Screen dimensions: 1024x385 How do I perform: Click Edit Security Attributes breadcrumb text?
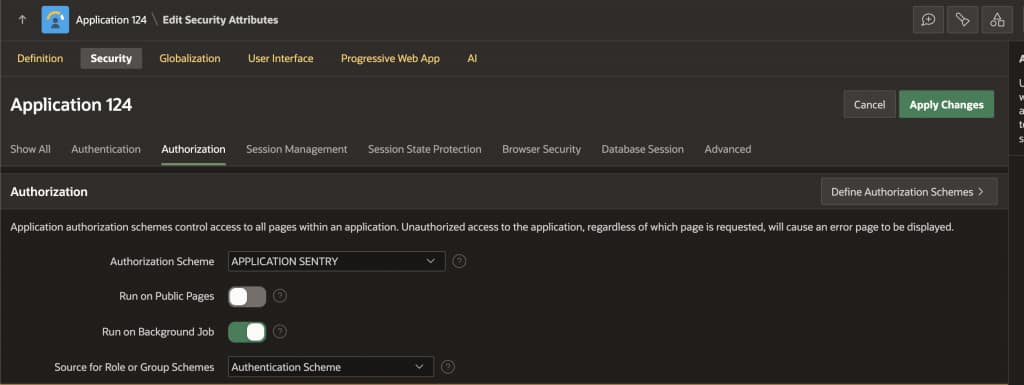point(220,20)
